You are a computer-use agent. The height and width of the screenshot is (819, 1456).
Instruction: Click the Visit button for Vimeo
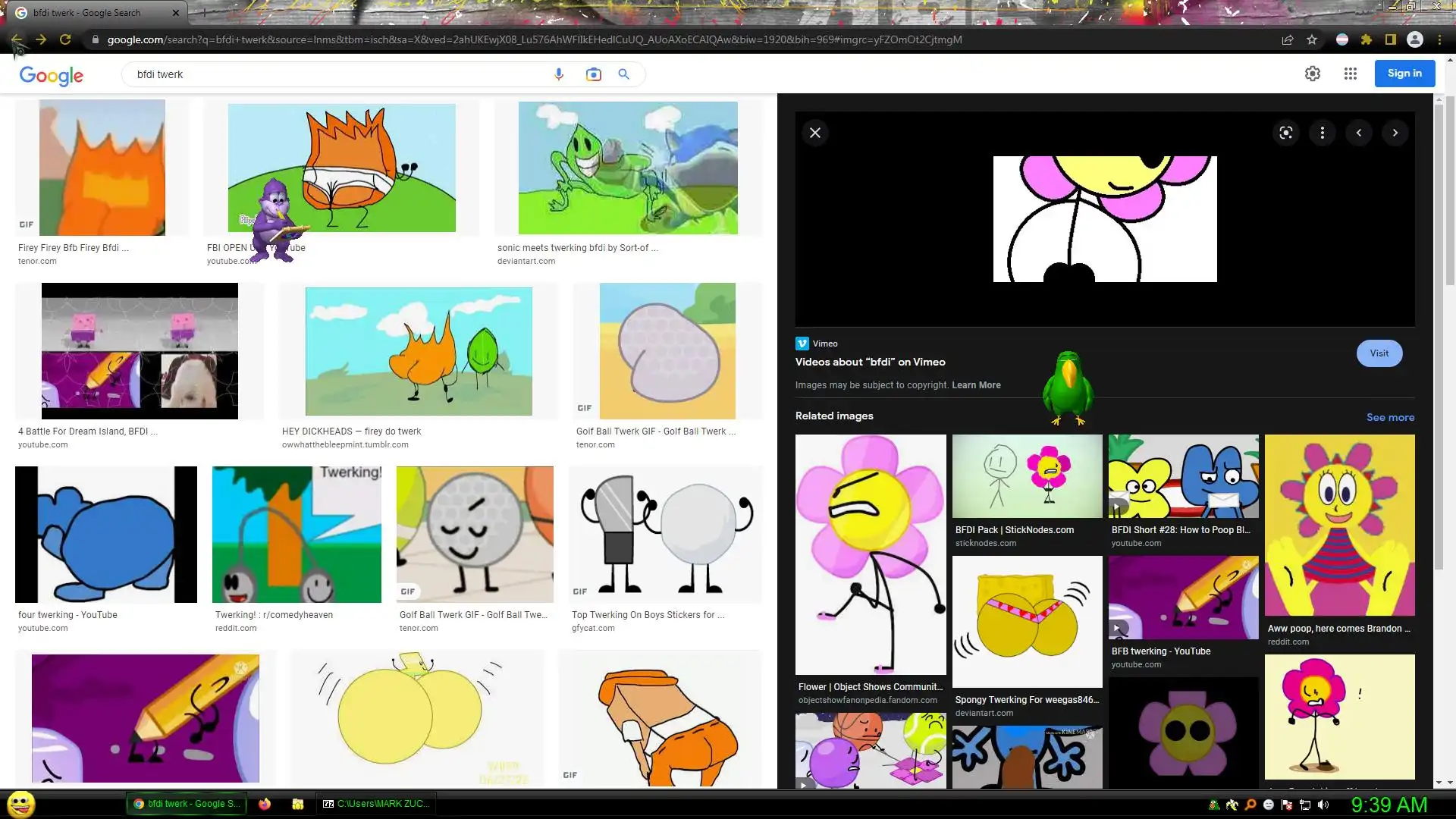[1379, 353]
